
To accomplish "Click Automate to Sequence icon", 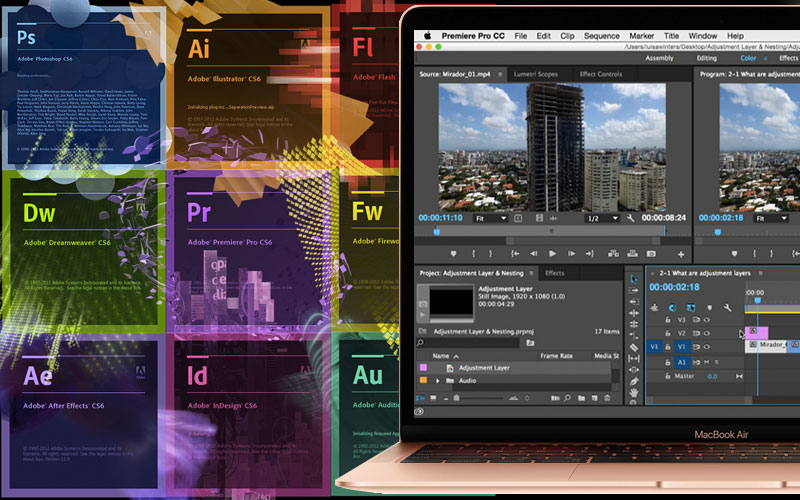I will pyautogui.click(x=555, y=398).
